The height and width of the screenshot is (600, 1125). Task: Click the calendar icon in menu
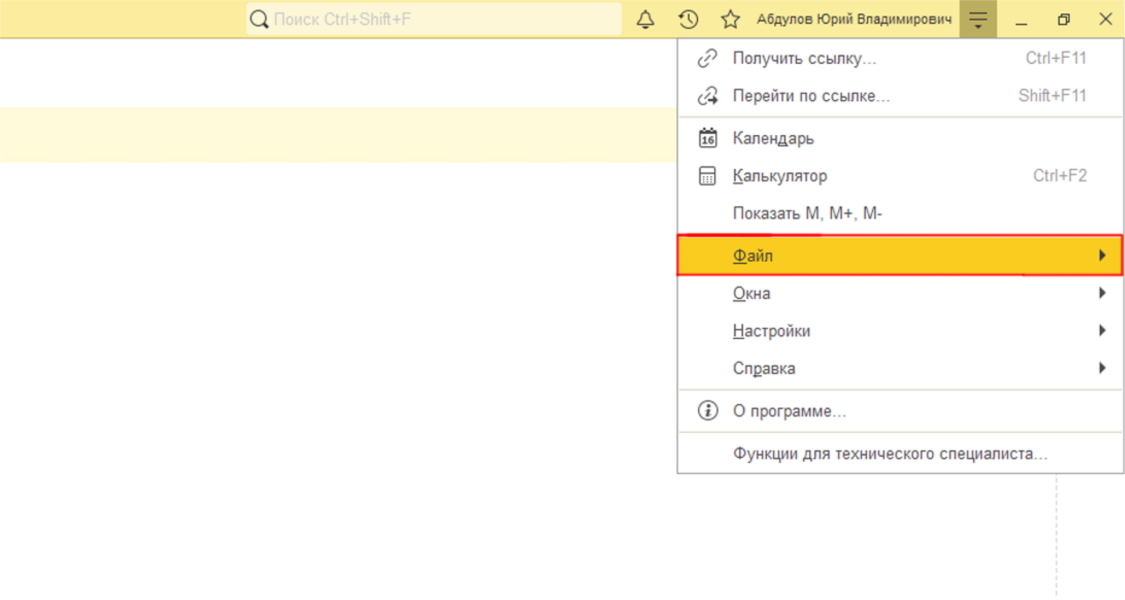(707, 138)
